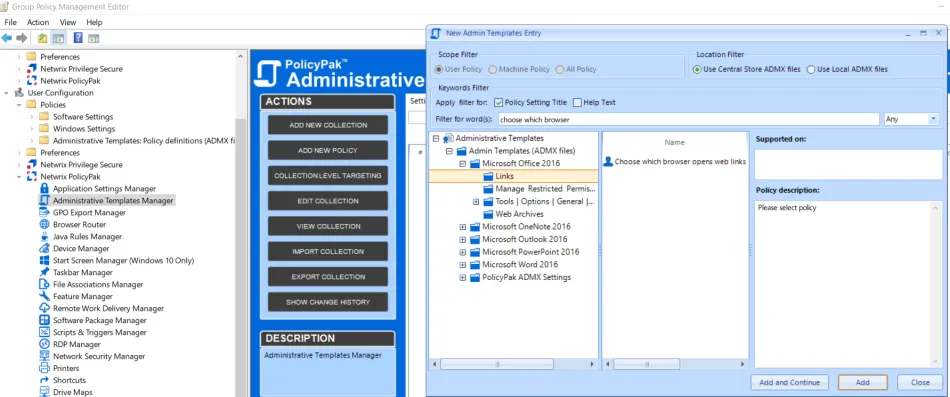The height and width of the screenshot is (397, 950).
Task: Uncheck the Policy Setting Title checkbox
Action: tap(499, 102)
